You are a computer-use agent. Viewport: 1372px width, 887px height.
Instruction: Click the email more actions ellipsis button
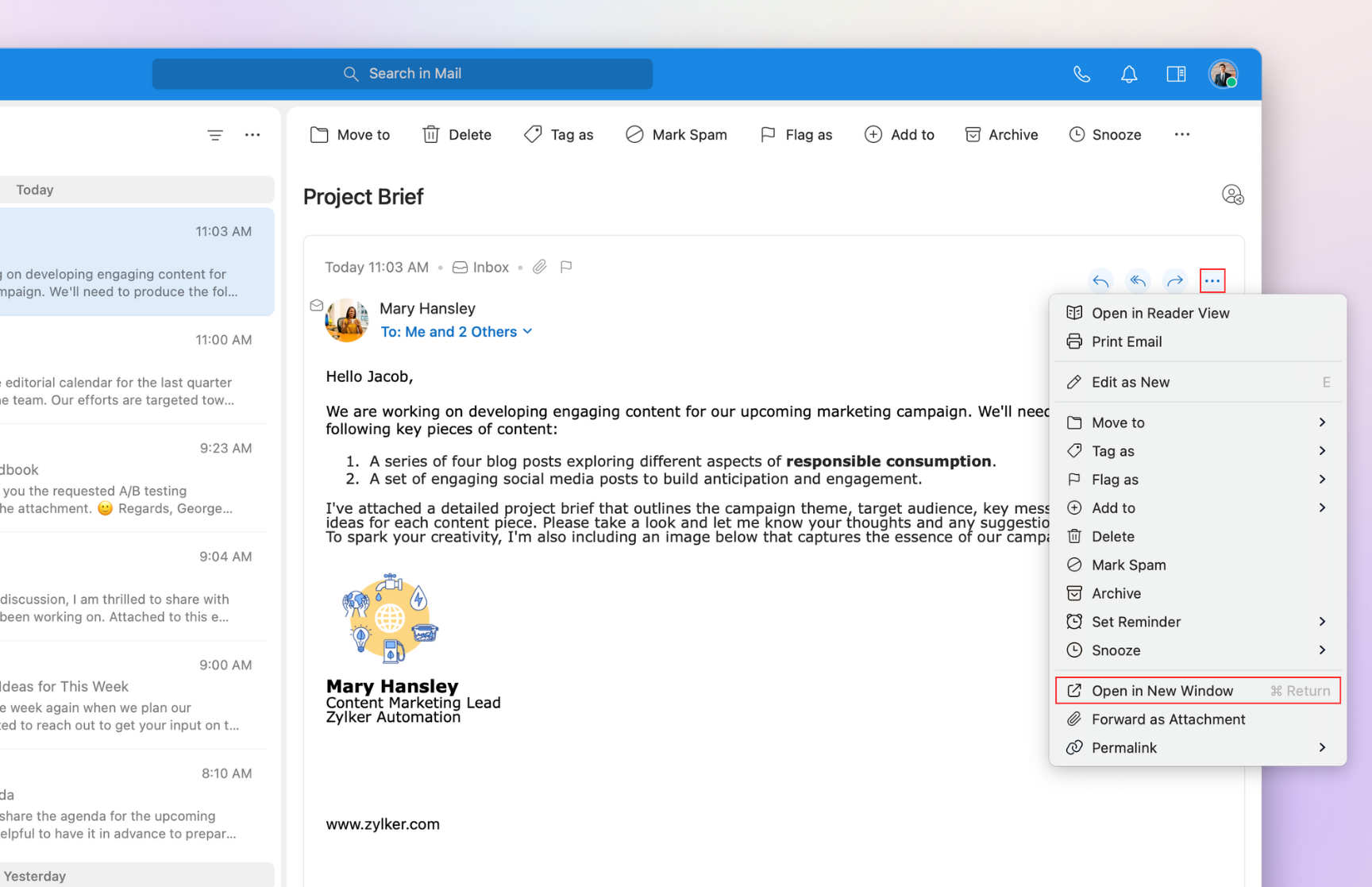pos(1212,280)
